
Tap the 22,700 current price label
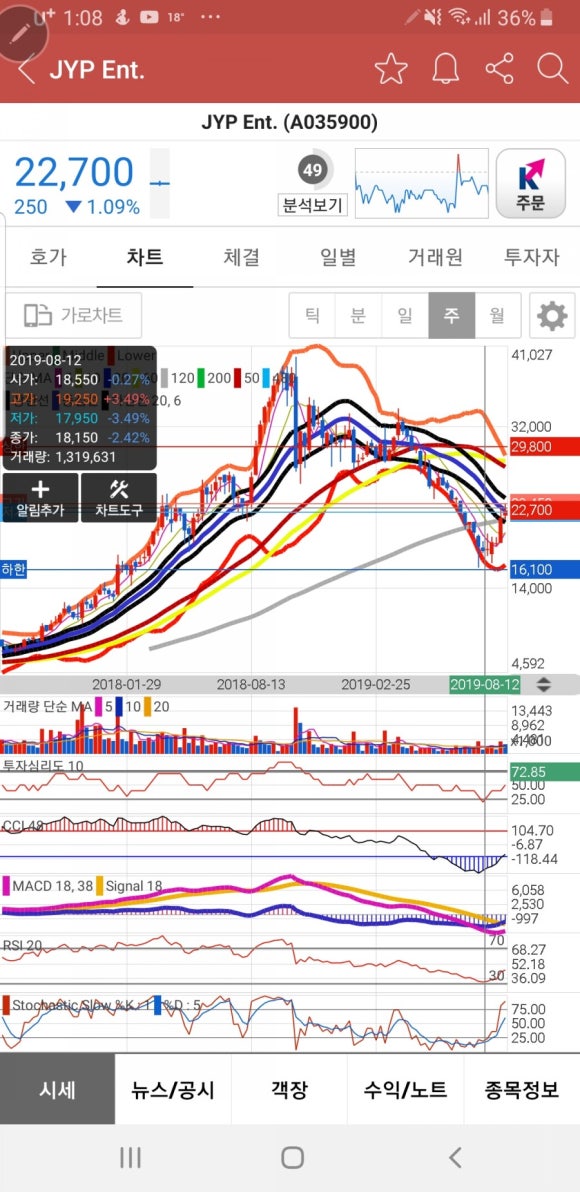coord(544,509)
